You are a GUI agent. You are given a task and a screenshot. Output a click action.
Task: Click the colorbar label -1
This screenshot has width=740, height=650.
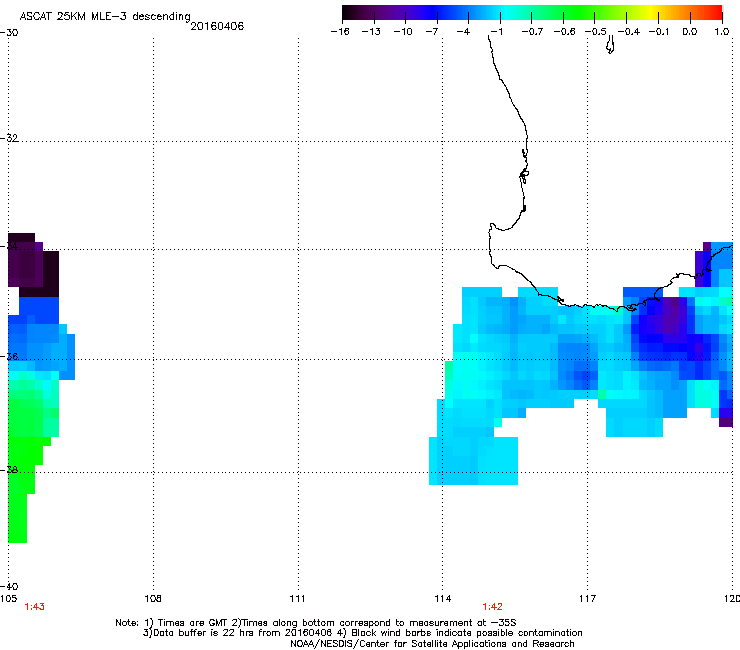pos(496,32)
